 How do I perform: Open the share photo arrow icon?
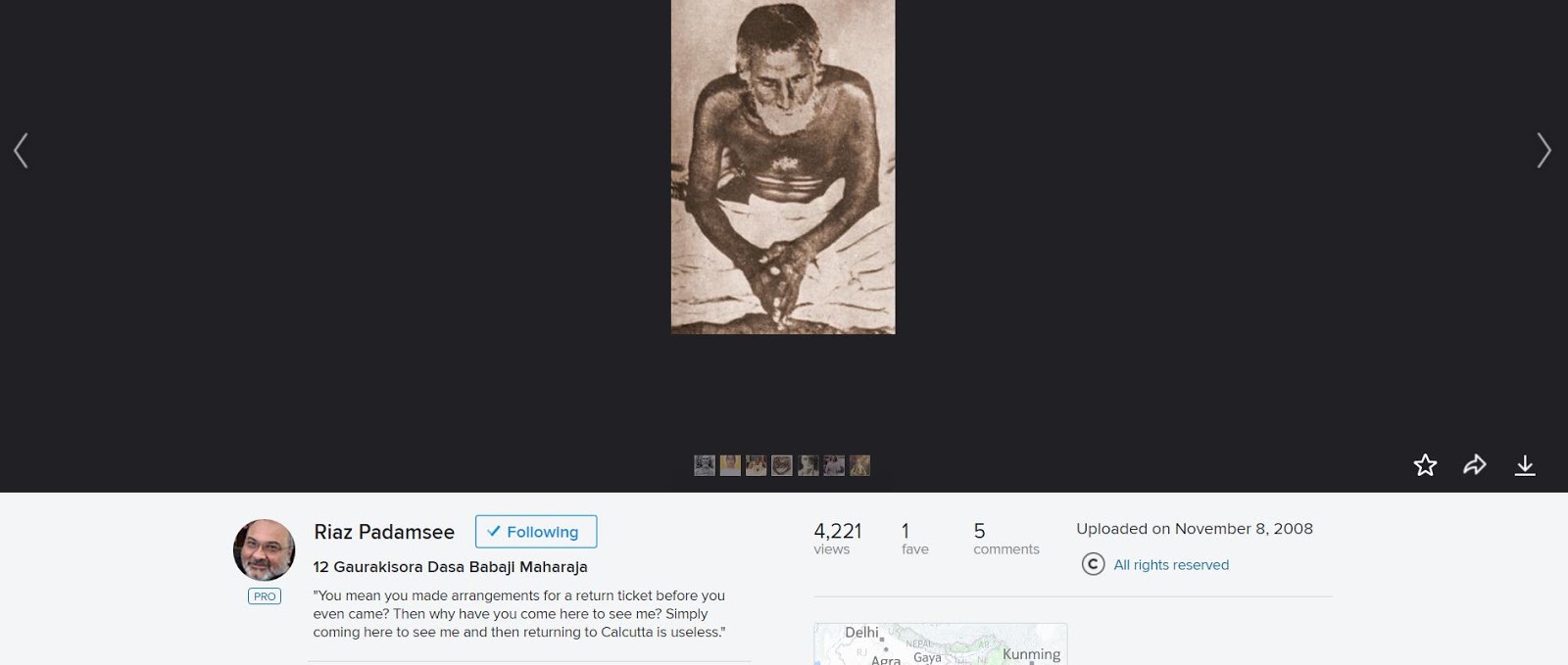[x=1475, y=465]
